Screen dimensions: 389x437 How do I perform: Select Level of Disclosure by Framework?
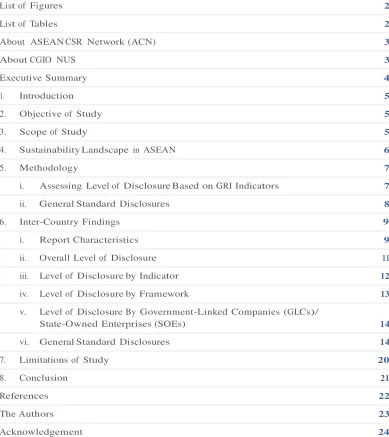[x=114, y=294]
